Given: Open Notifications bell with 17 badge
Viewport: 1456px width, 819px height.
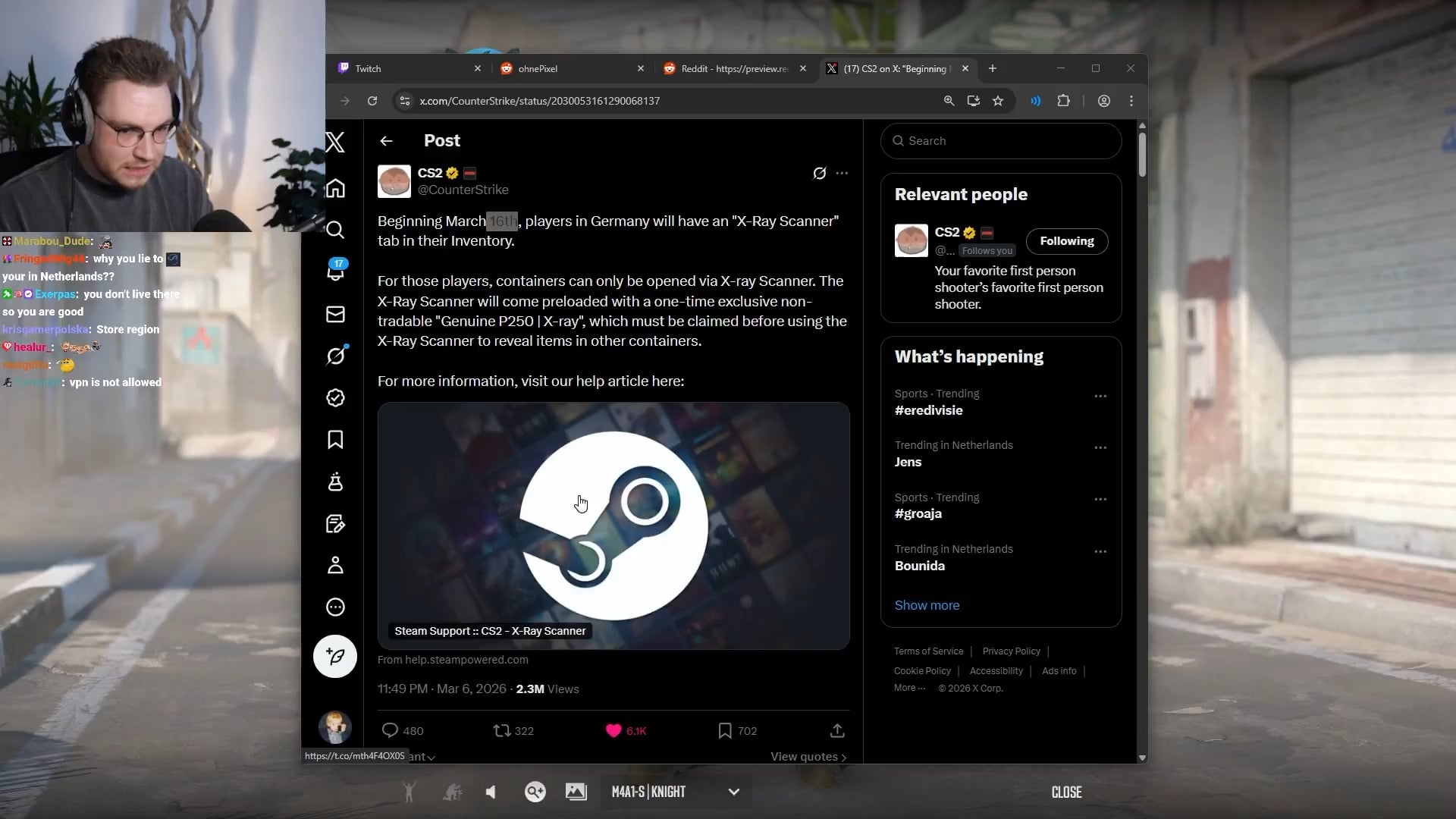Looking at the screenshot, I should 335,271.
